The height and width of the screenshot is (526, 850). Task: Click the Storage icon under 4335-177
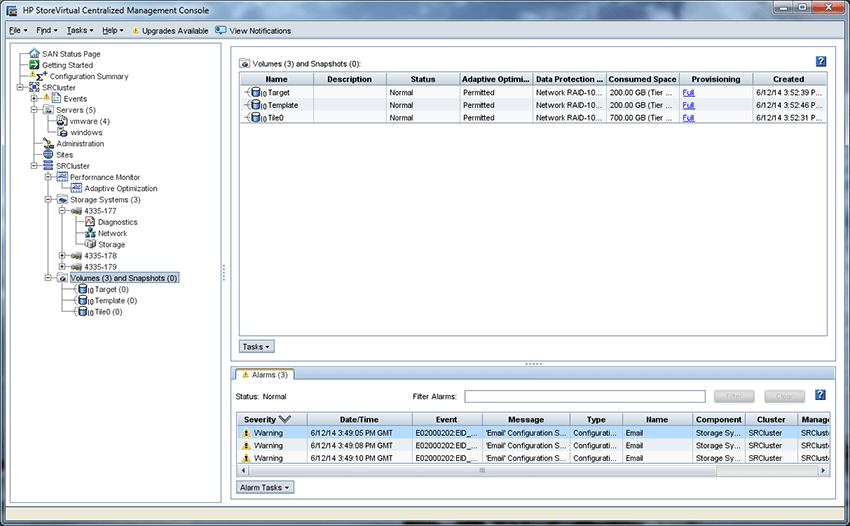point(90,244)
